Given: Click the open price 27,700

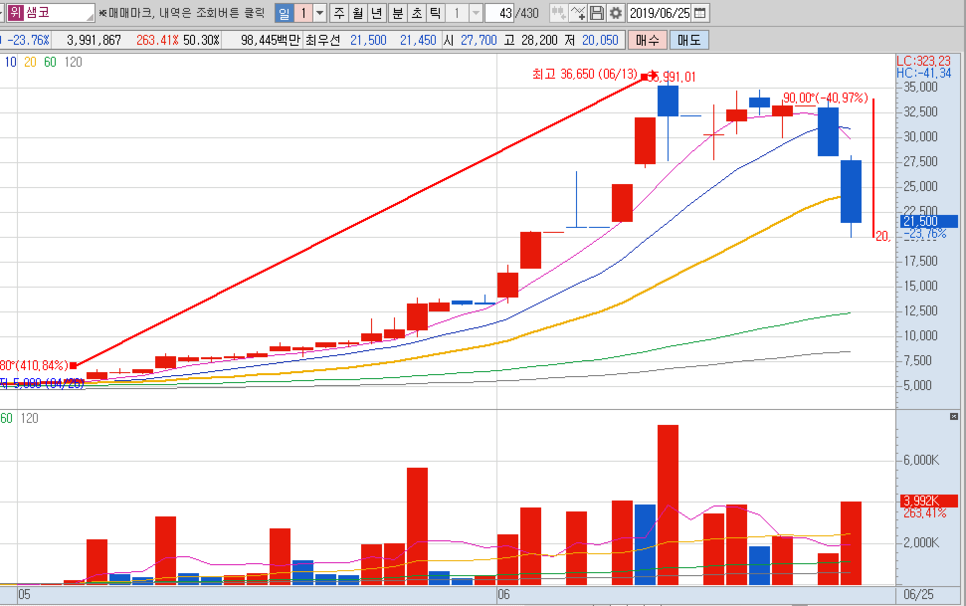Looking at the screenshot, I should point(479,40).
